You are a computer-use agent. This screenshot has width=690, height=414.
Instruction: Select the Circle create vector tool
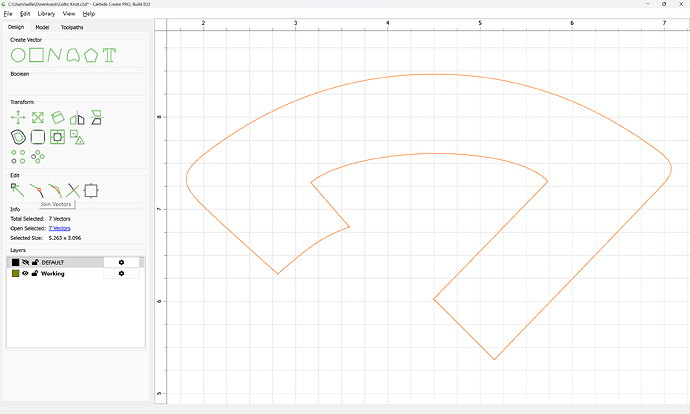point(17,54)
